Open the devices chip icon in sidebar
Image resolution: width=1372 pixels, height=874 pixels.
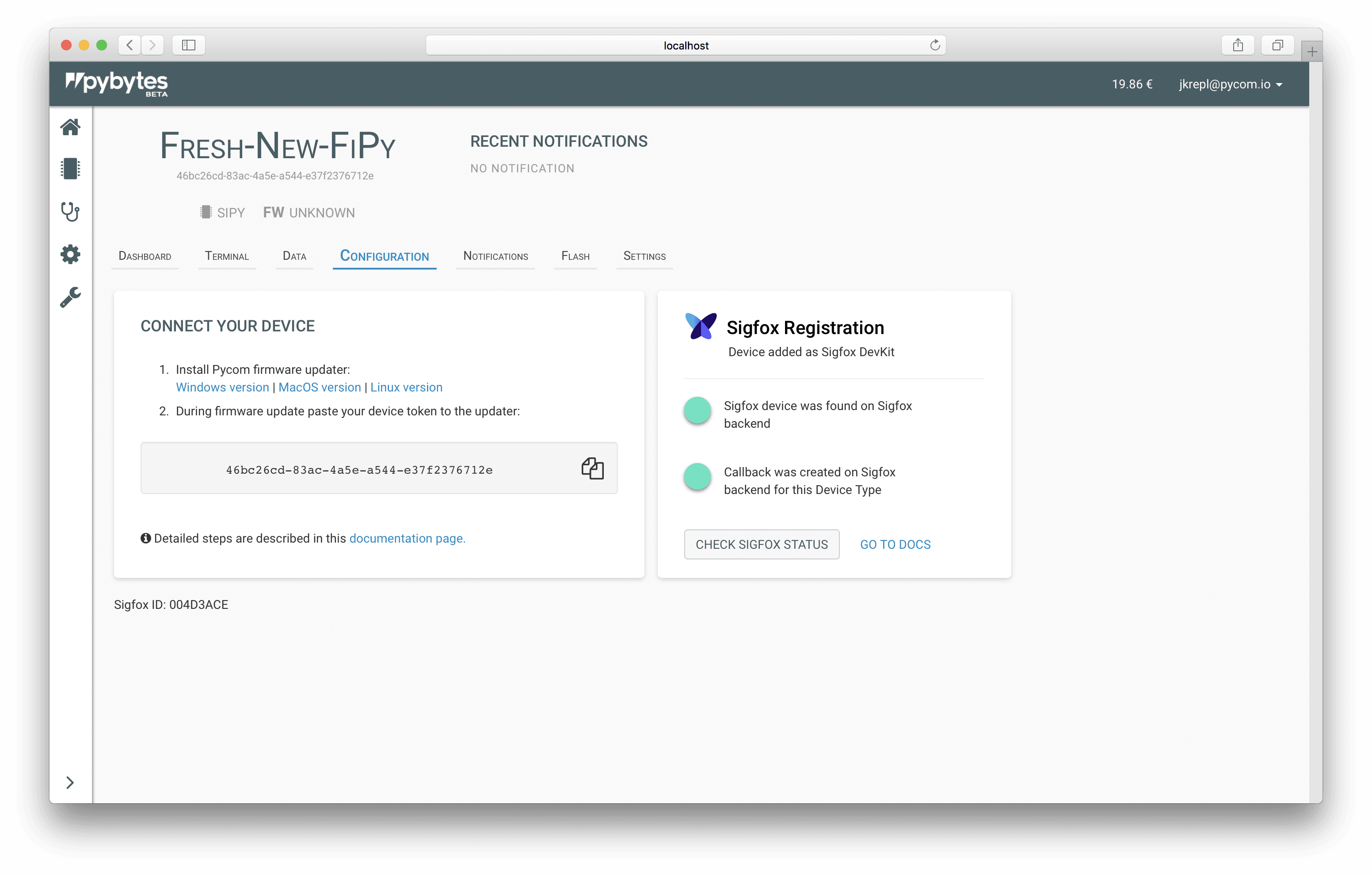(x=70, y=169)
